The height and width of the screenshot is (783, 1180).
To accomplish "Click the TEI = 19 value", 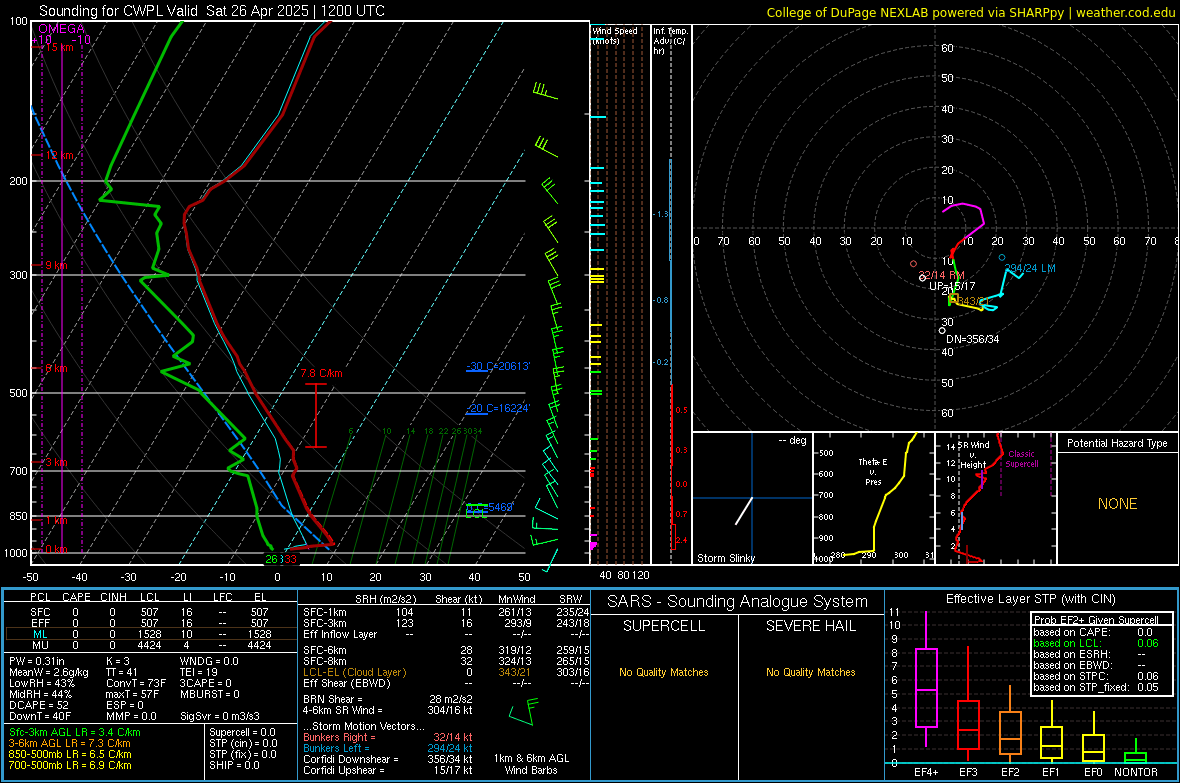I will click(199, 672).
